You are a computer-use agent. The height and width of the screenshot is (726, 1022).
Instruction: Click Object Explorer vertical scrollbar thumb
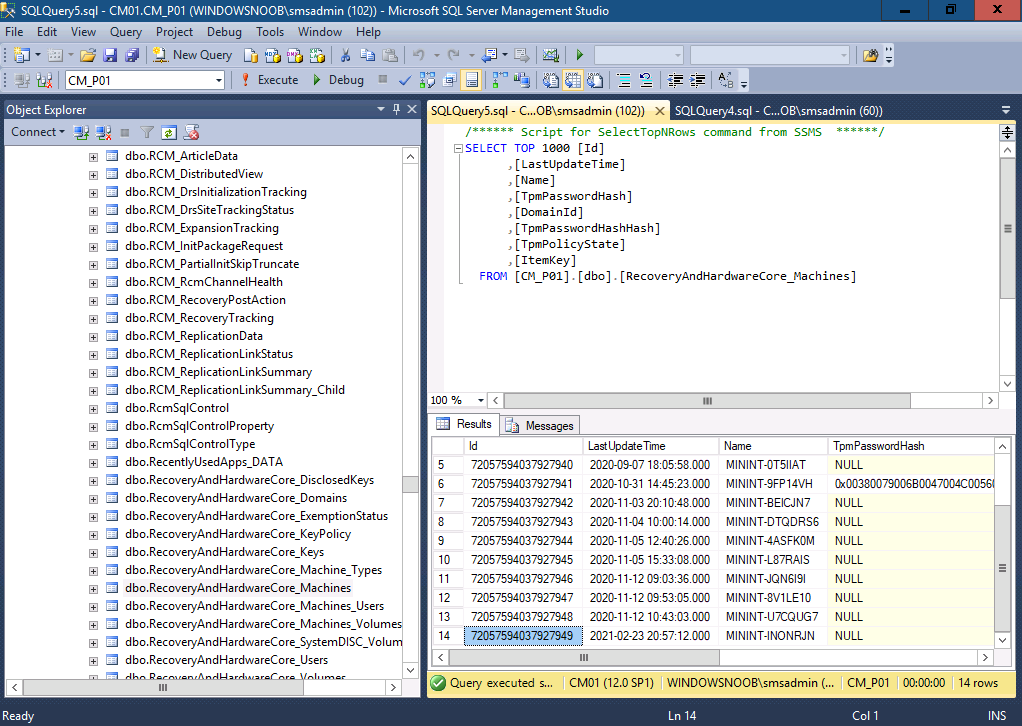[410, 485]
